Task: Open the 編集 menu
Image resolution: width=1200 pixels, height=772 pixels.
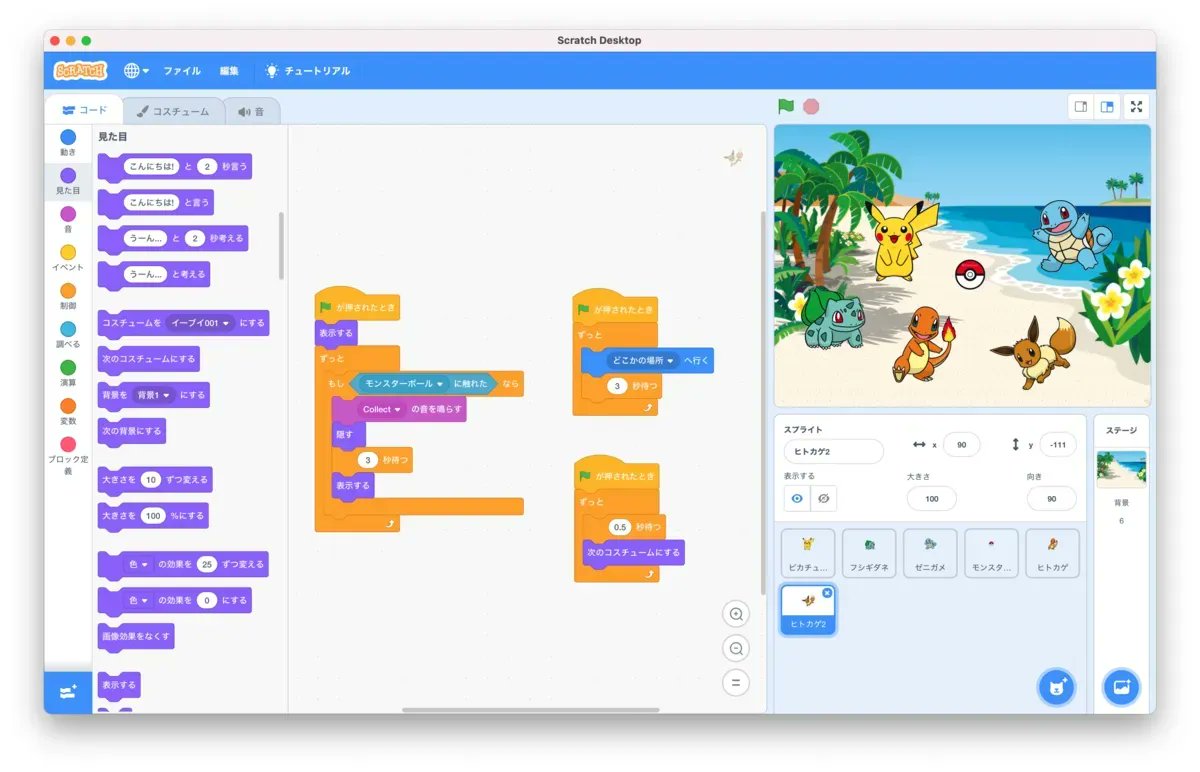Action: tap(229, 71)
